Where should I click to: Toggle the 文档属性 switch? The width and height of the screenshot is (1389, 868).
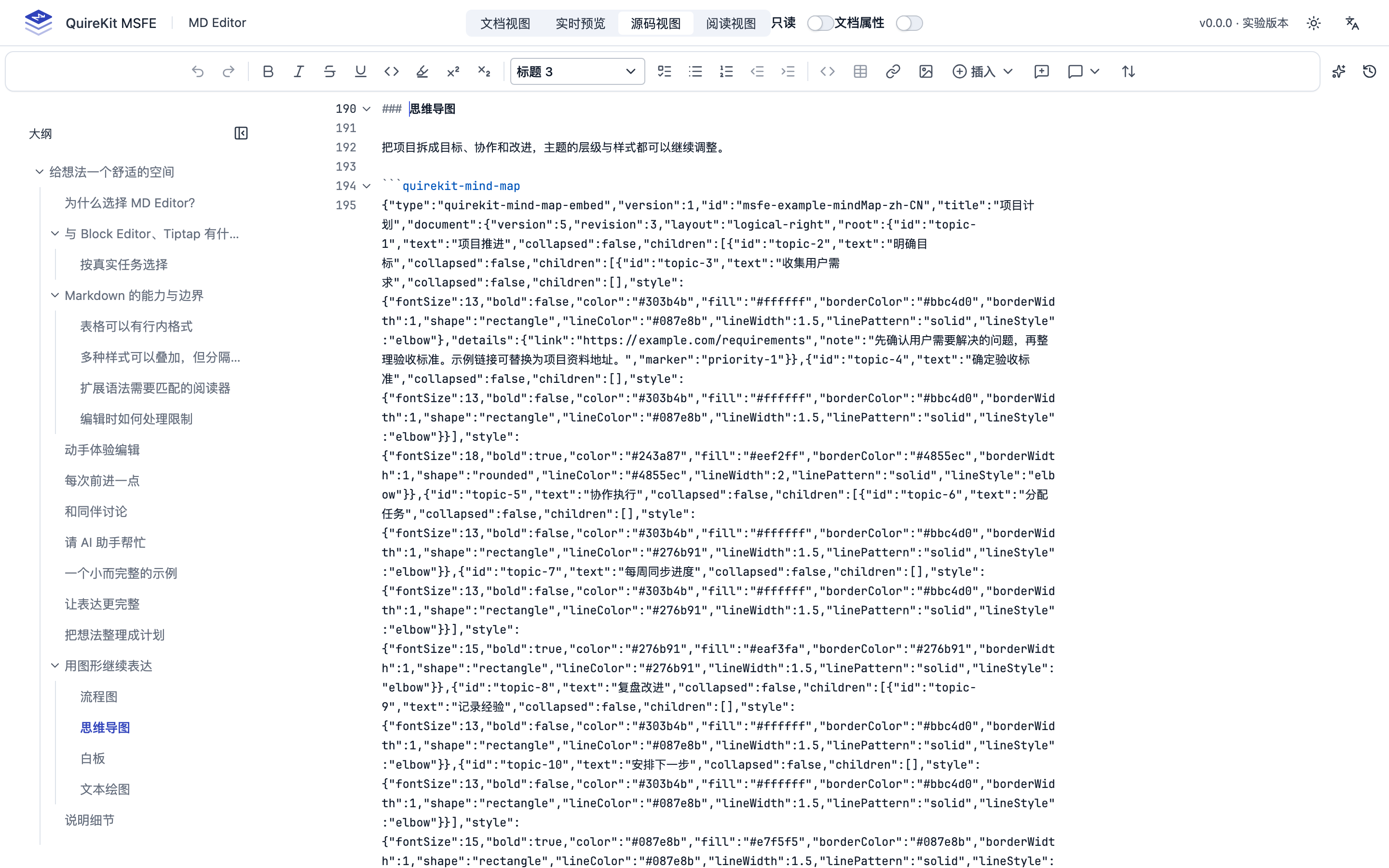point(909,23)
